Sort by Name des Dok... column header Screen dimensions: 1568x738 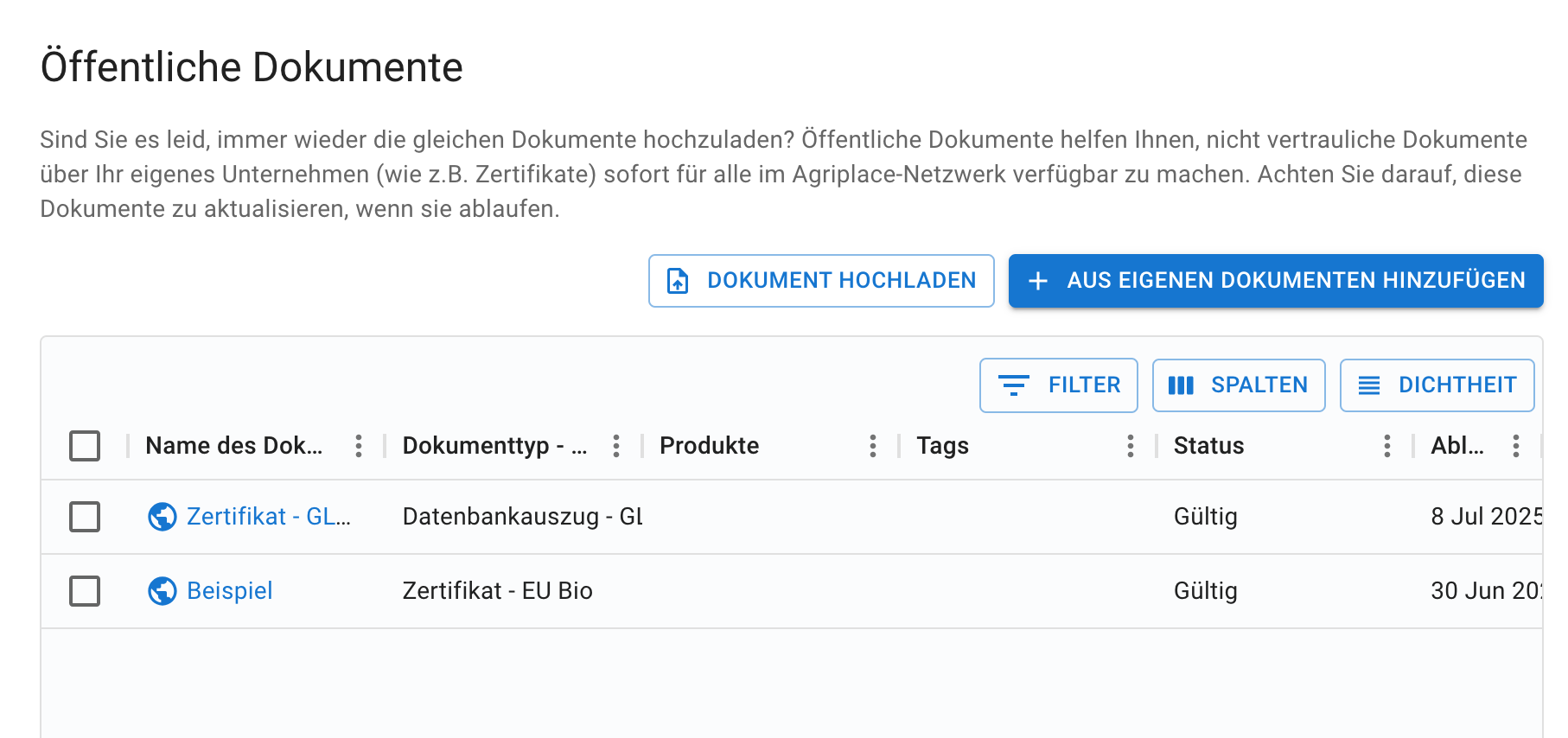pos(233,446)
